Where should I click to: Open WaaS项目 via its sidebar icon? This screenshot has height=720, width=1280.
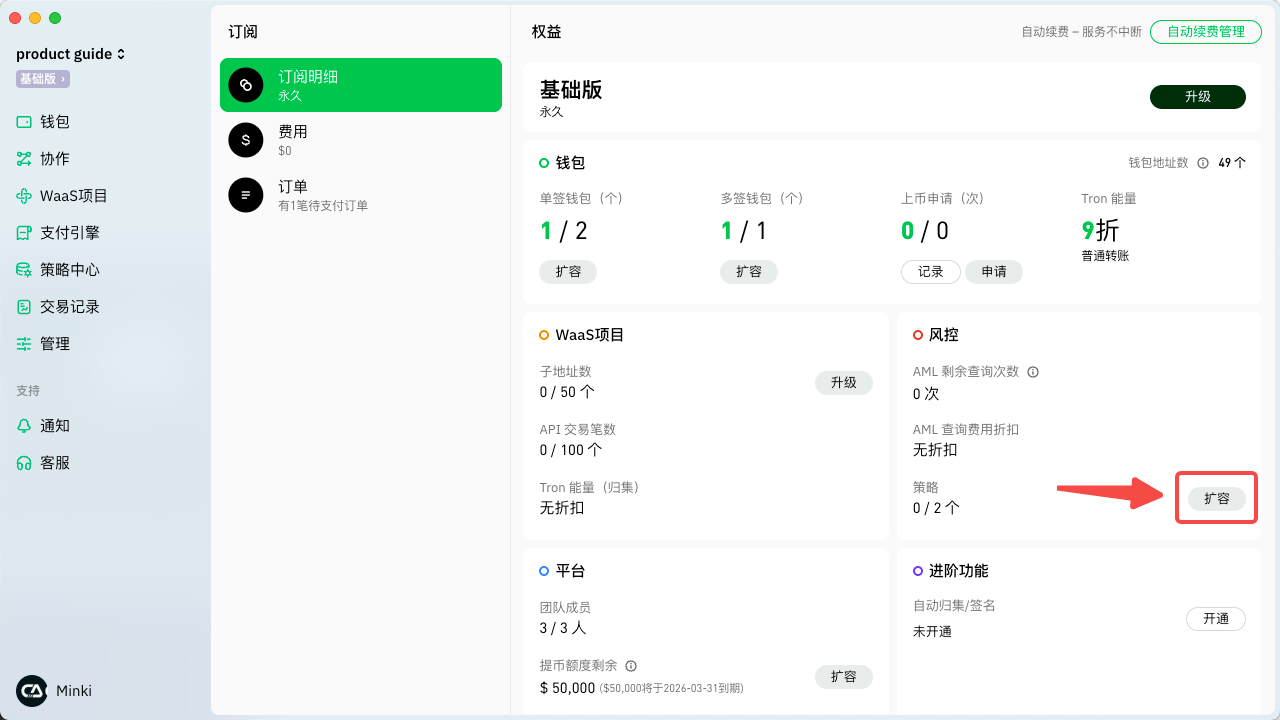click(x=24, y=196)
